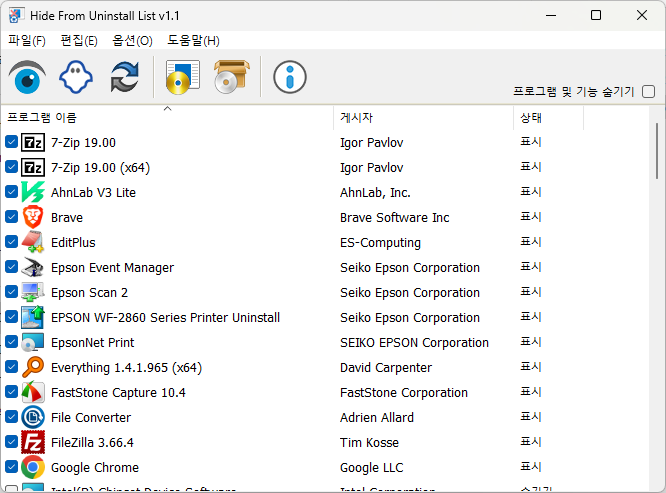Screen dimensions: 666x493
Task: Uncheck the FileZilla 3.66.4 checkbox
Action: pyautogui.click(x=11, y=442)
